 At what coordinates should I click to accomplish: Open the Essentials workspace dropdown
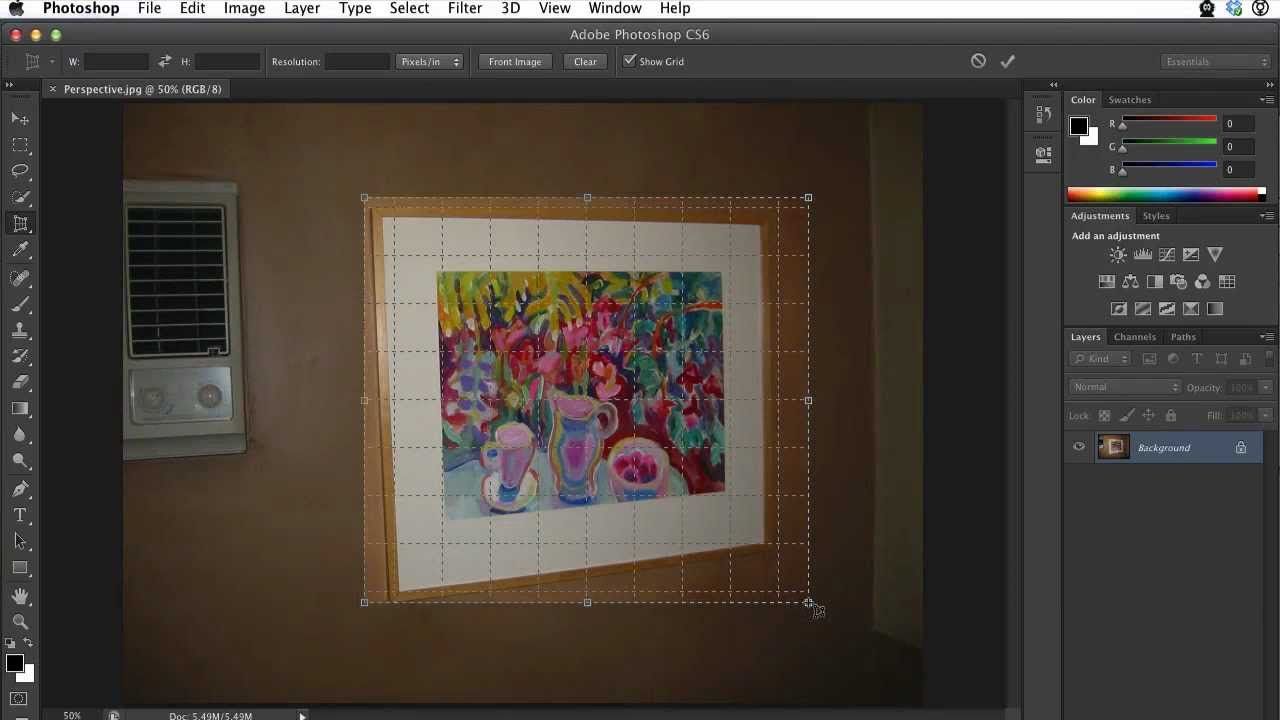coord(1216,62)
